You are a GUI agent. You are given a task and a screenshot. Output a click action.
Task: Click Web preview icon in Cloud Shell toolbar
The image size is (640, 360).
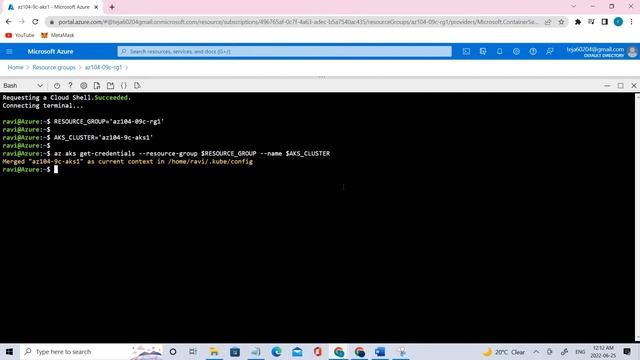(137, 86)
